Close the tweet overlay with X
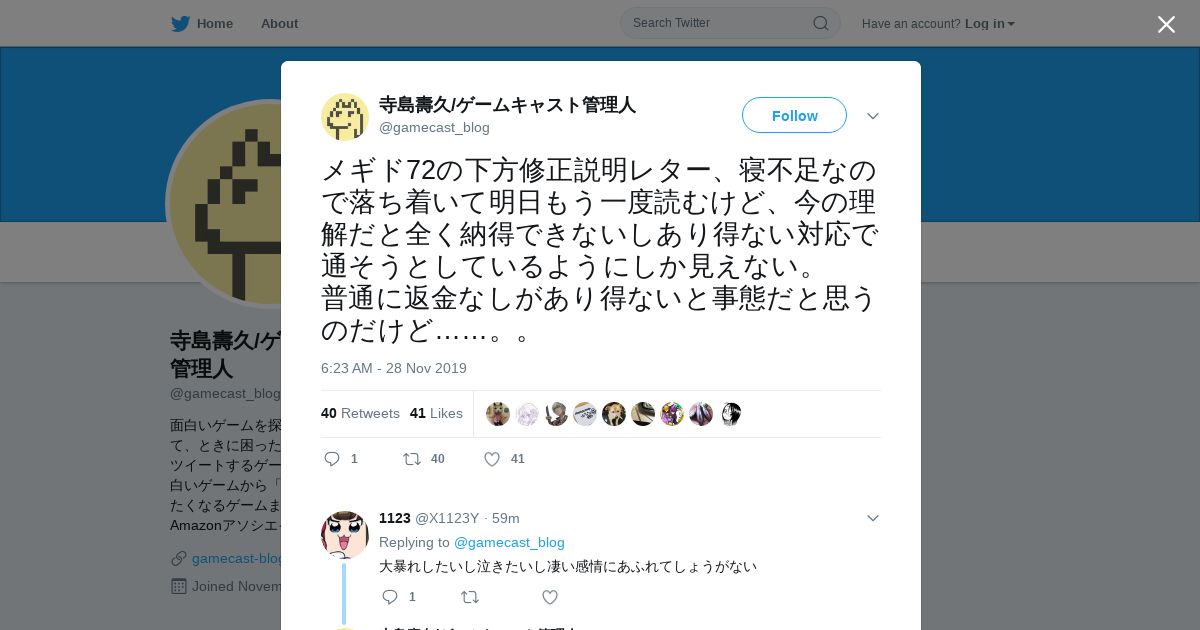The image size is (1200, 630). (x=1166, y=24)
